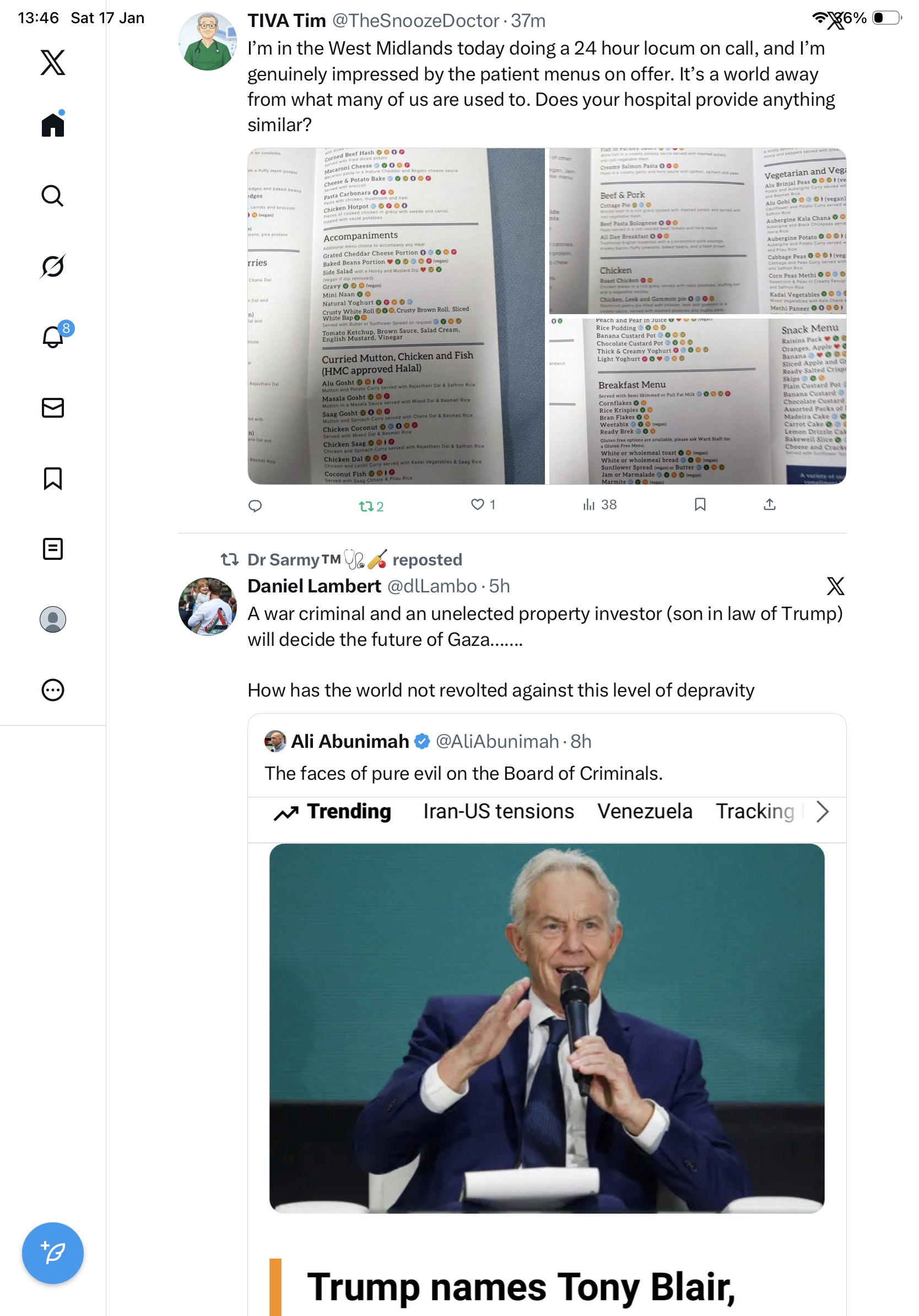Screen dimensions: 919x1316
Task: Share TIVA Tim's post via share icon
Action: pyautogui.click(x=770, y=504)
